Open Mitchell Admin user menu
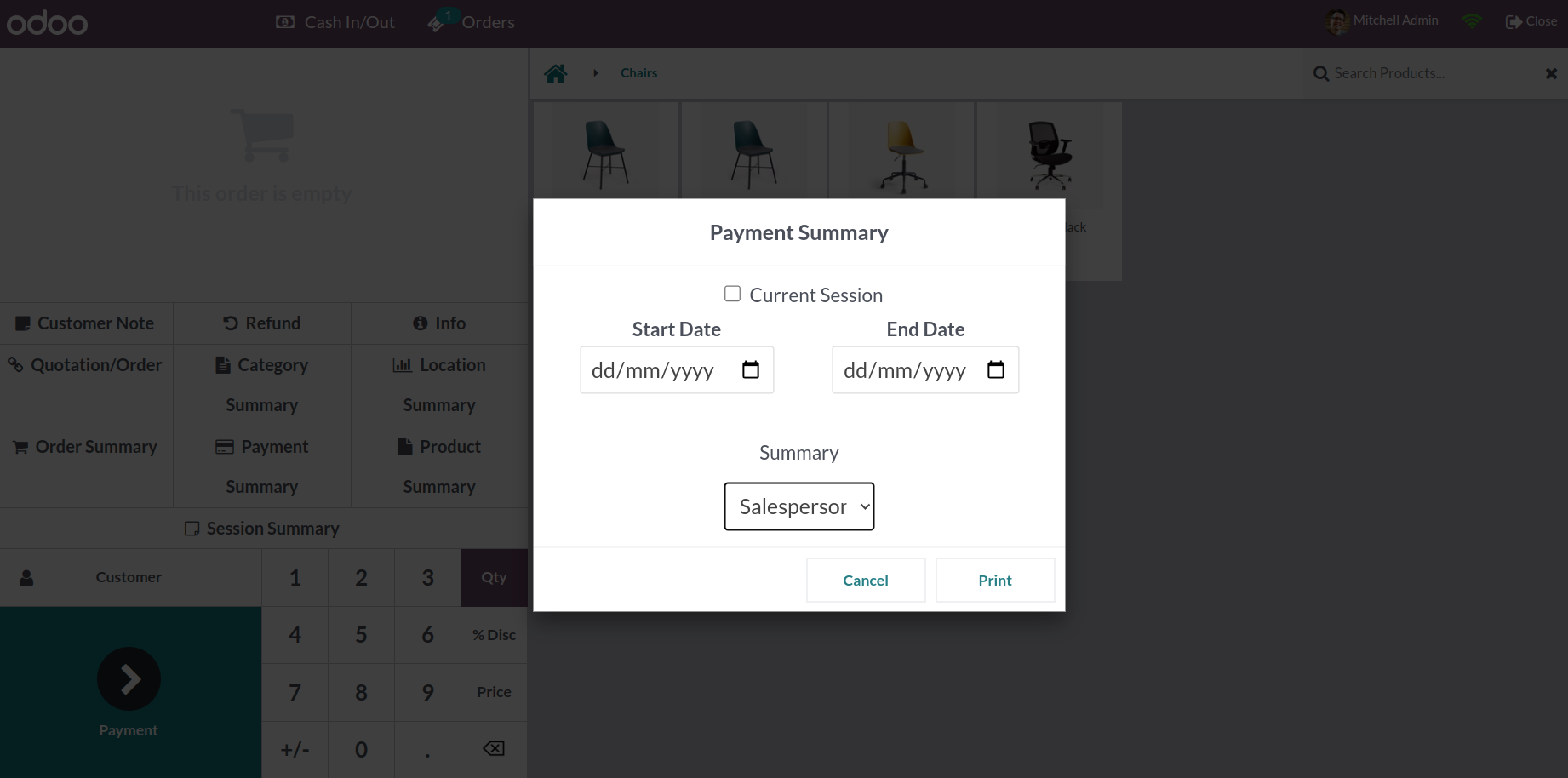 [1382, 21]
